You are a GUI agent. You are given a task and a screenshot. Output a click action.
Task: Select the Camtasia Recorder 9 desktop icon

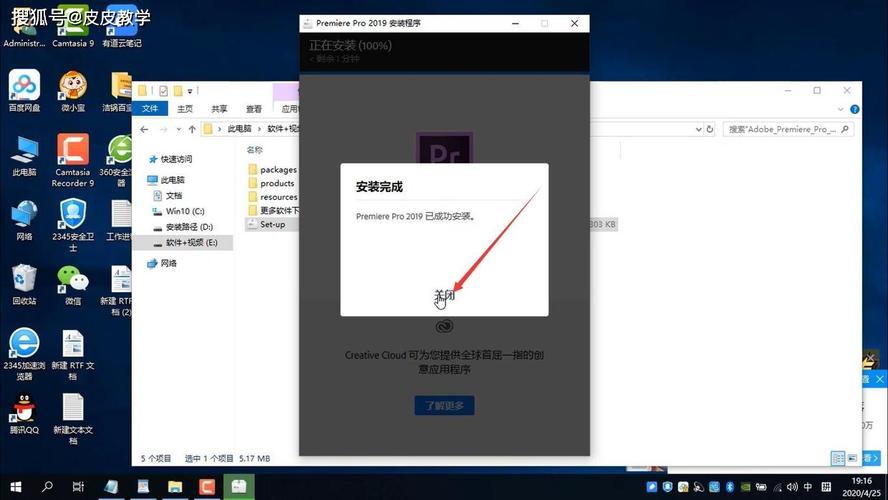(x=72, y=160)
